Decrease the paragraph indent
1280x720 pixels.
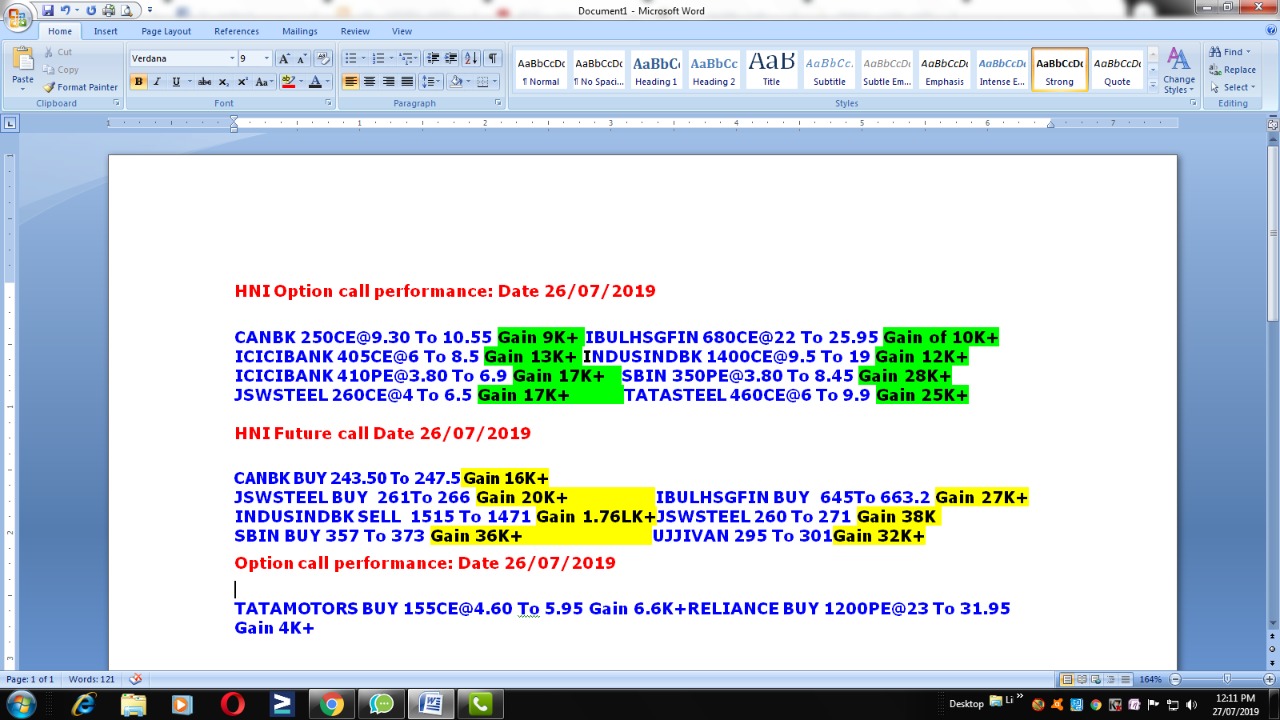(433, 59)
